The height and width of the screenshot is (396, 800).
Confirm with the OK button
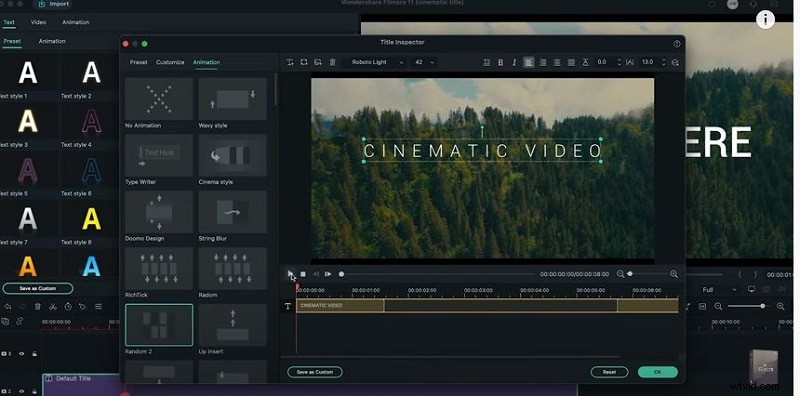(658, 372)
